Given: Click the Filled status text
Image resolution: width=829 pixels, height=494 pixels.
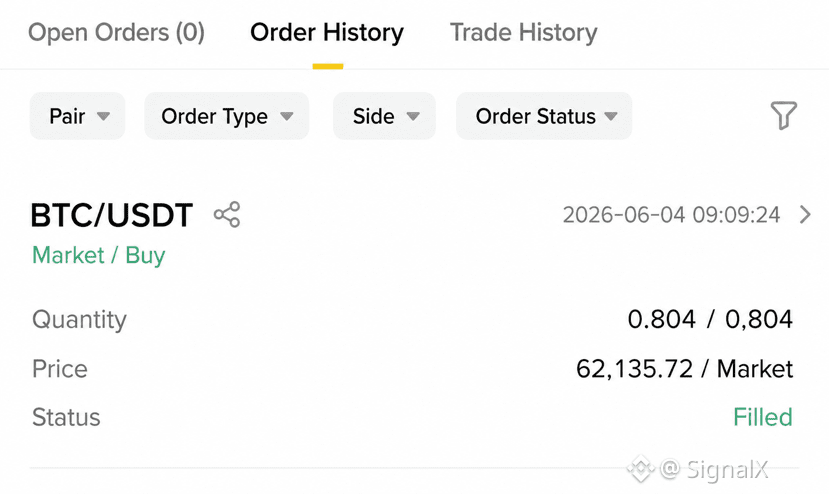Looking at the screenshot, I should [762, 417].
